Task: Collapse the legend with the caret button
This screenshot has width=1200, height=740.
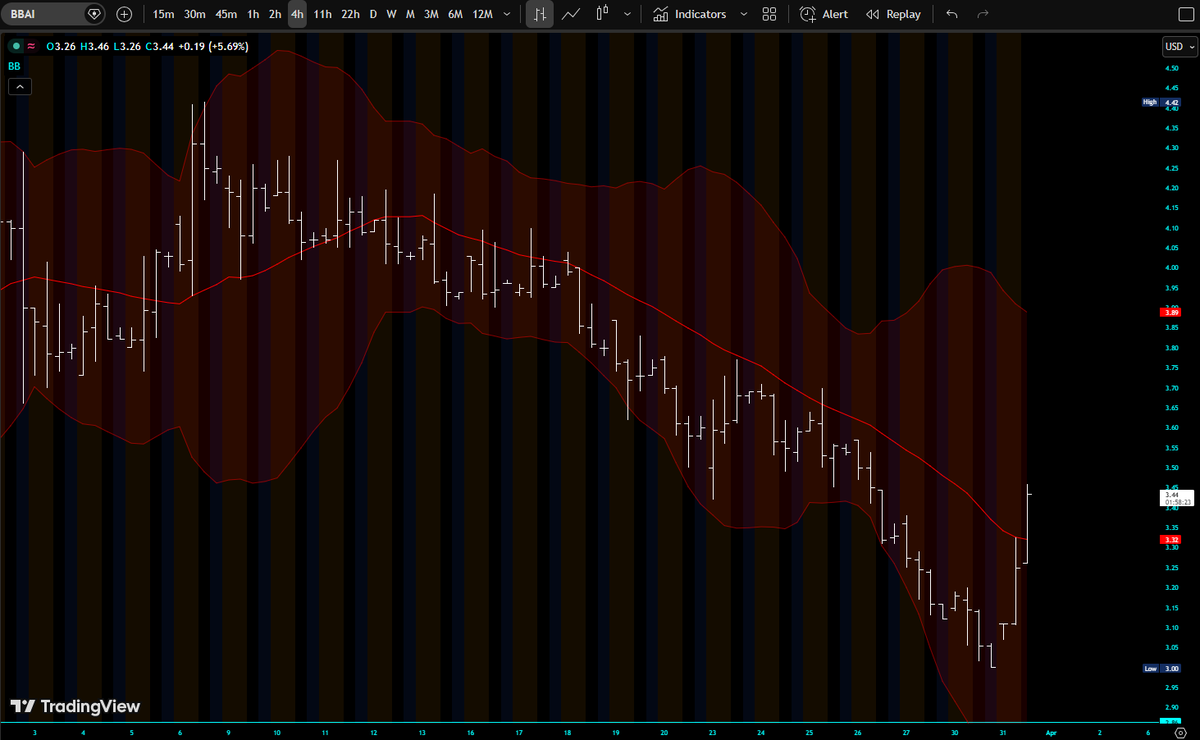Action: 20,86
